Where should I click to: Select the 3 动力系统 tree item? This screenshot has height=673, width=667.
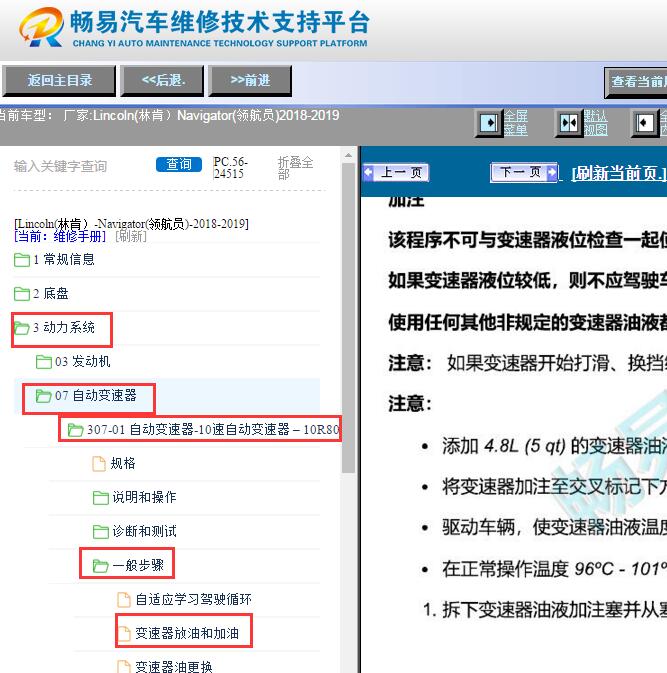[x=64, y=328]
